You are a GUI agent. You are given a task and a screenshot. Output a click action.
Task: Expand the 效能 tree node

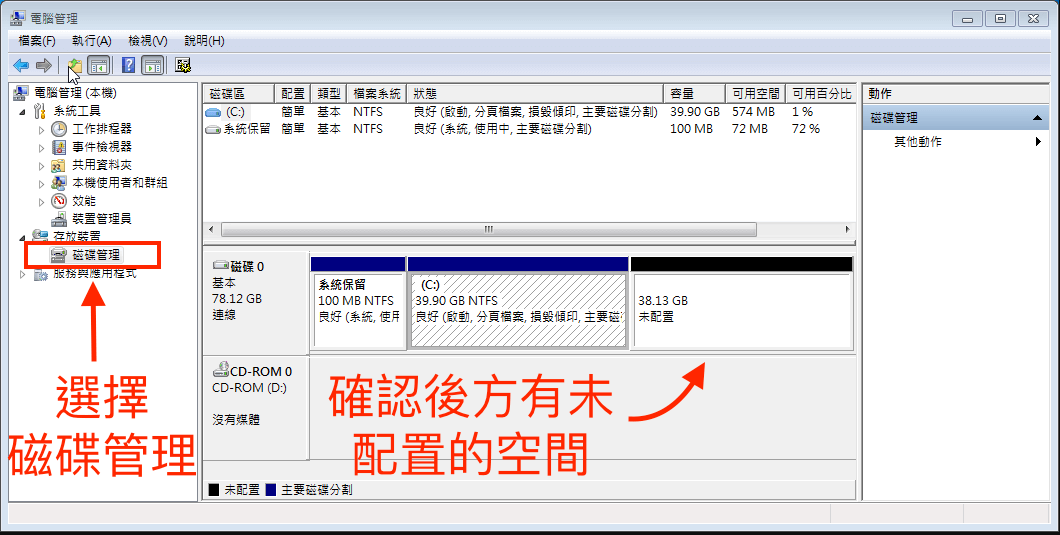tap(41, 202)
